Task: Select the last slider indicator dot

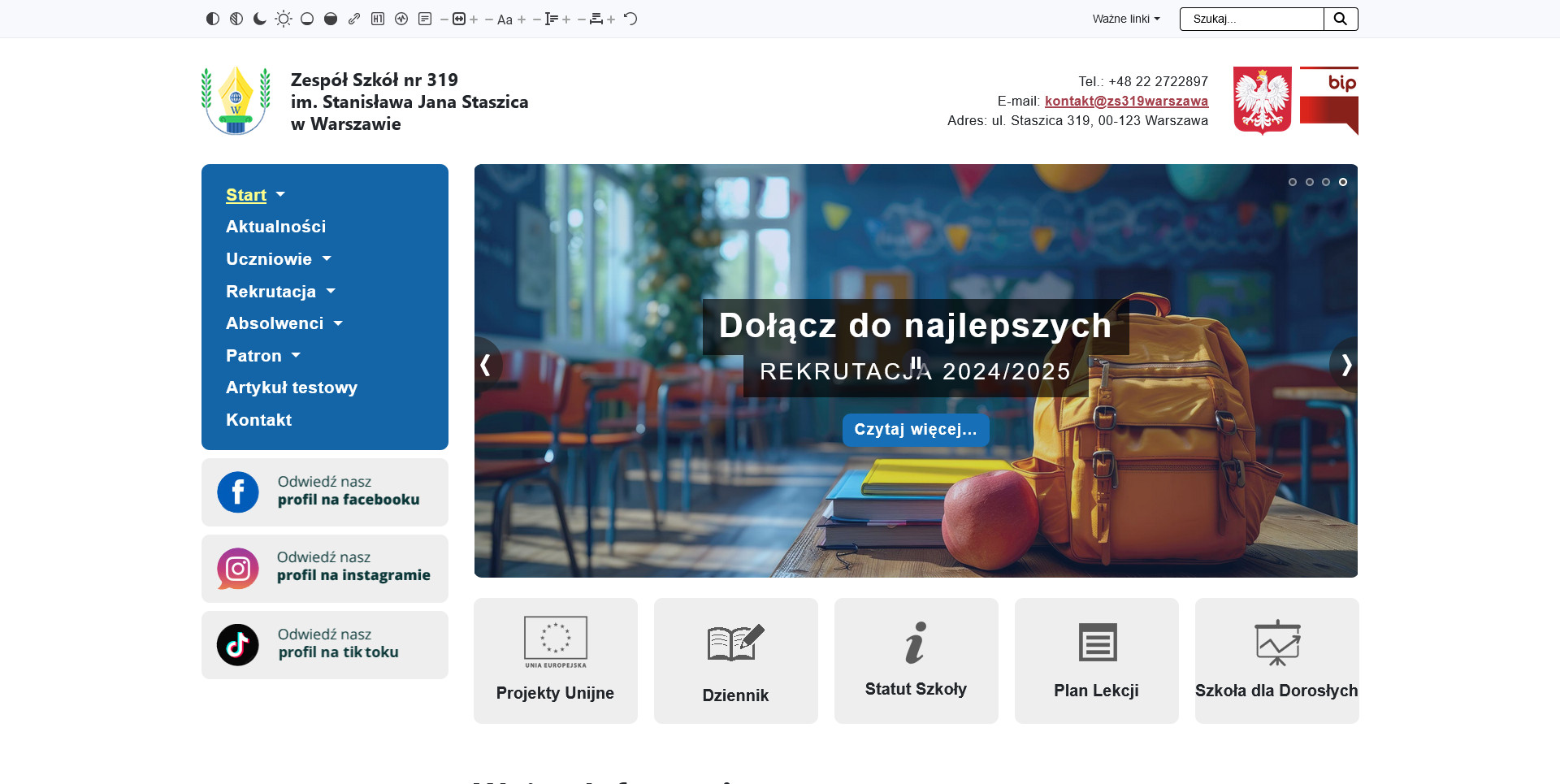Action: point(1343,182)
